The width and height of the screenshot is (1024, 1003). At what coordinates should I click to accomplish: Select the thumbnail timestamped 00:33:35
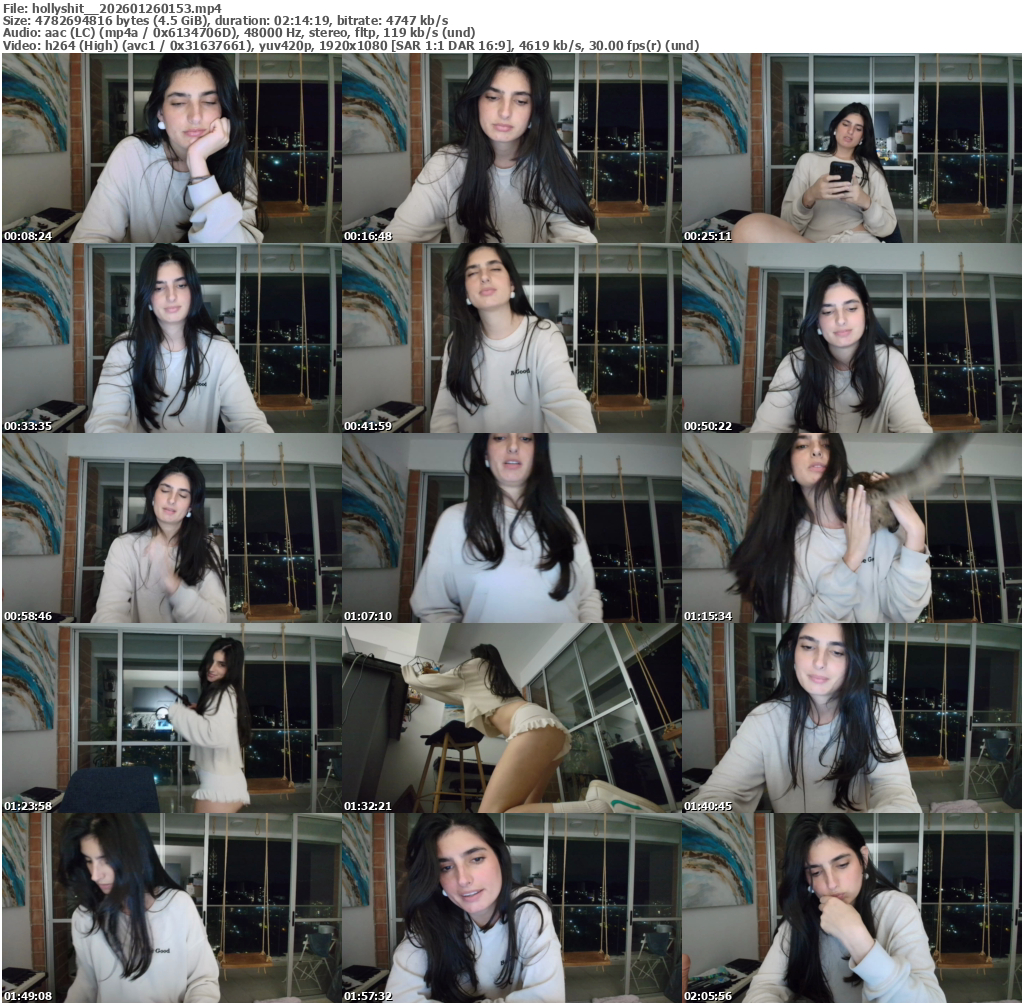pos(171,338)
